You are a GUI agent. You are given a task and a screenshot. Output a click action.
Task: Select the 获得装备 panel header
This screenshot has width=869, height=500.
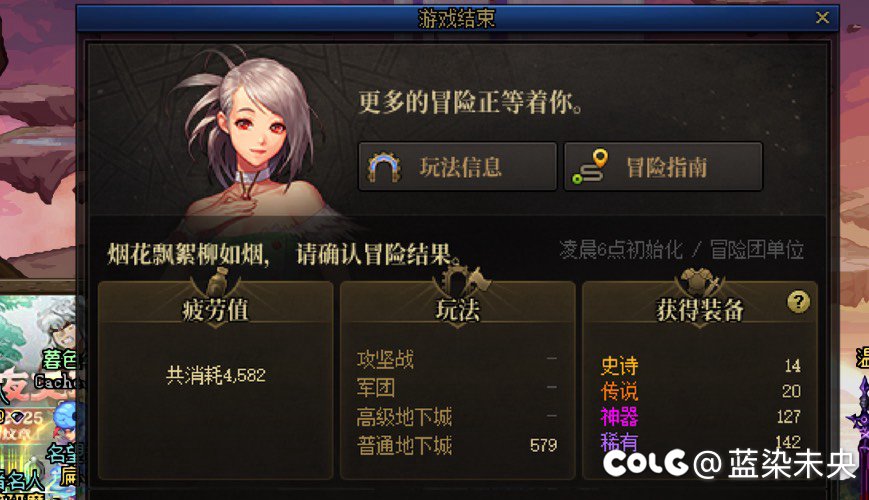[x=699, y=309]
